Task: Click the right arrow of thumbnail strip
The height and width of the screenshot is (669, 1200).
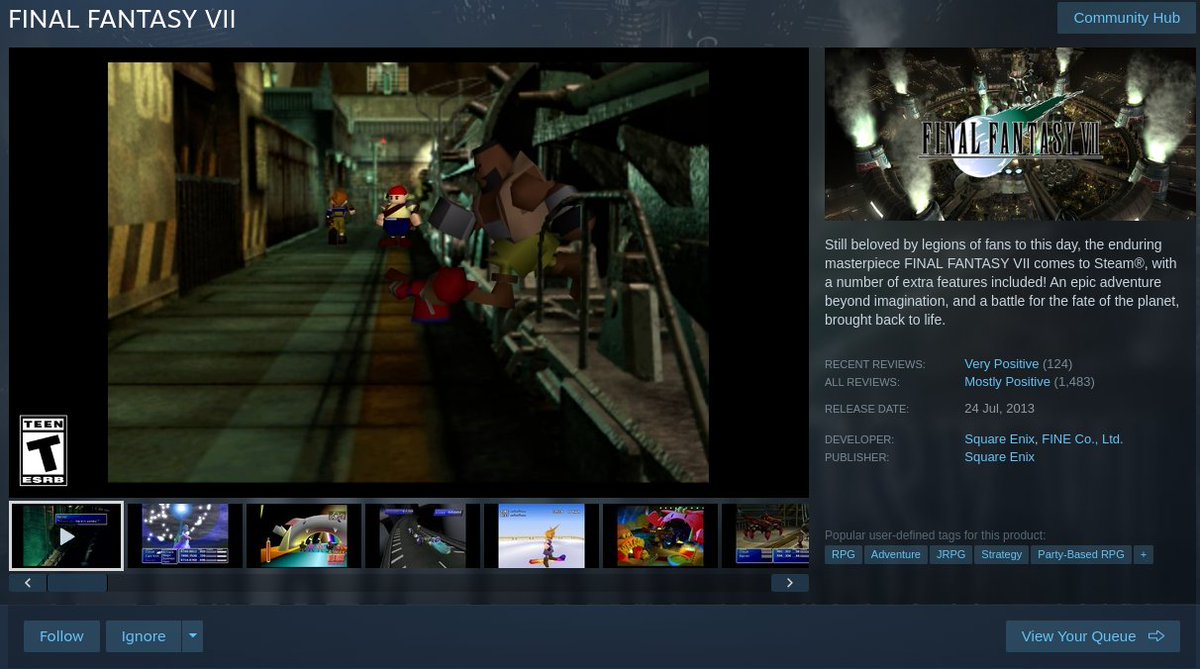Action: tap(790, 582)
